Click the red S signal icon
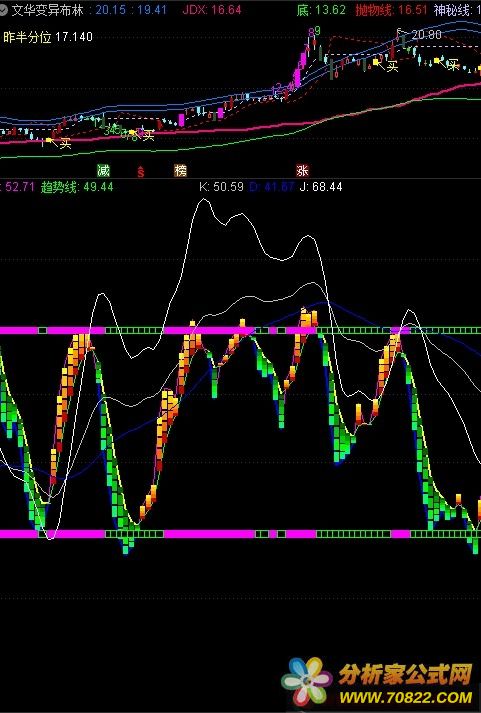481x713 pixels. [141, 171]
